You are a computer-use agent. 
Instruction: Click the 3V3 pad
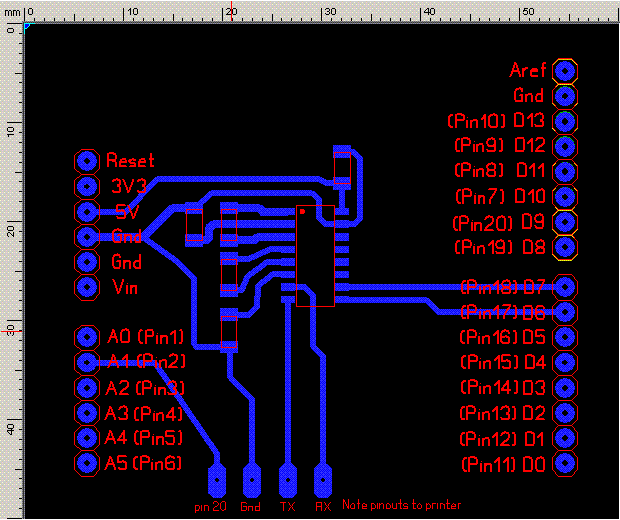tap(87, 186)
